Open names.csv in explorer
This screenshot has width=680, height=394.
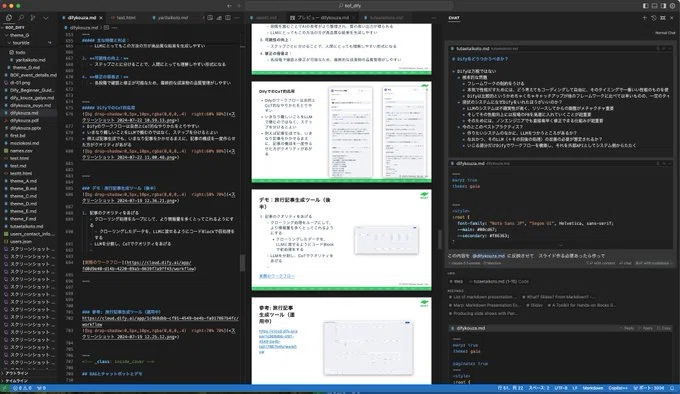21,151
